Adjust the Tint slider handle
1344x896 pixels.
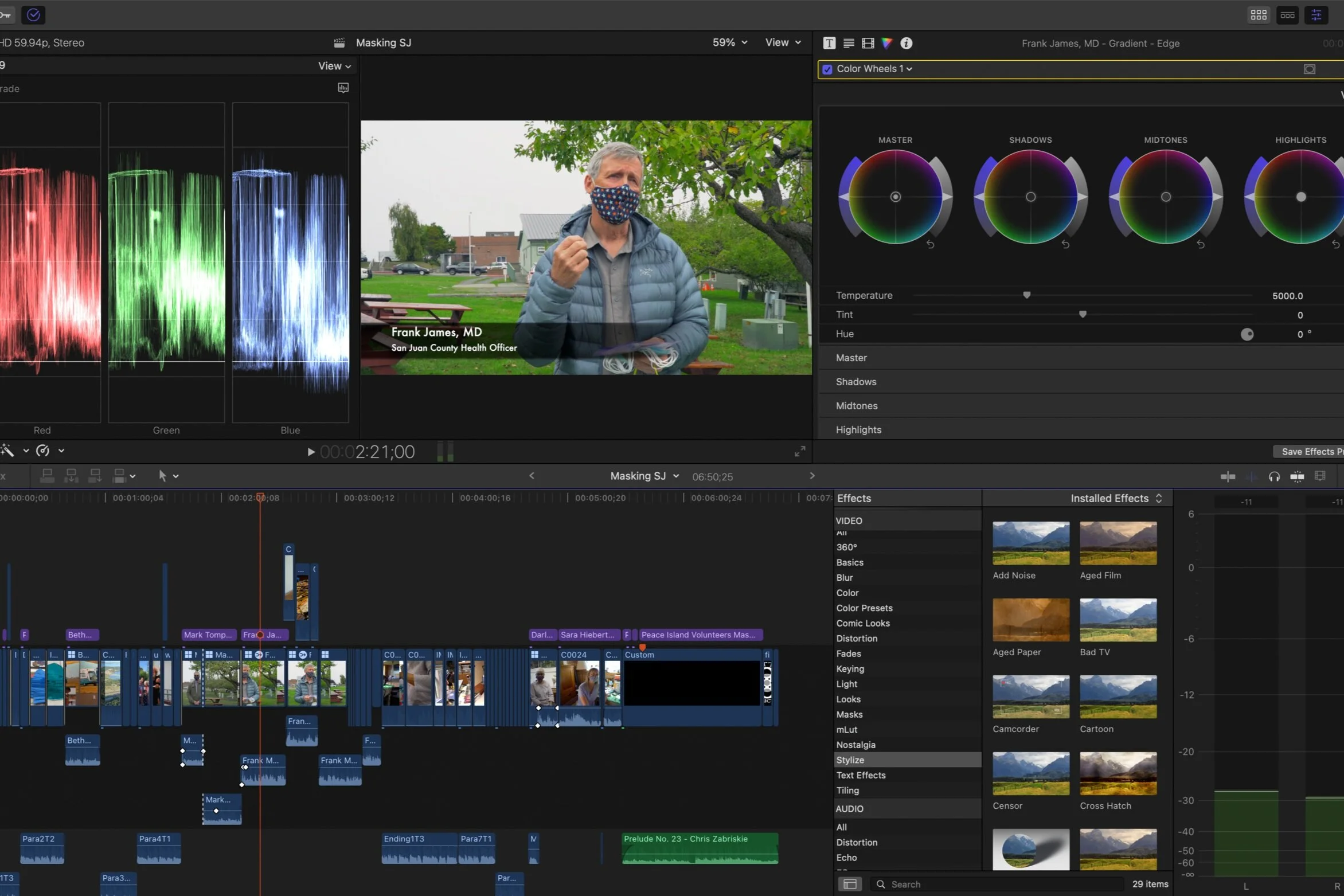(x=1083, y=315)
